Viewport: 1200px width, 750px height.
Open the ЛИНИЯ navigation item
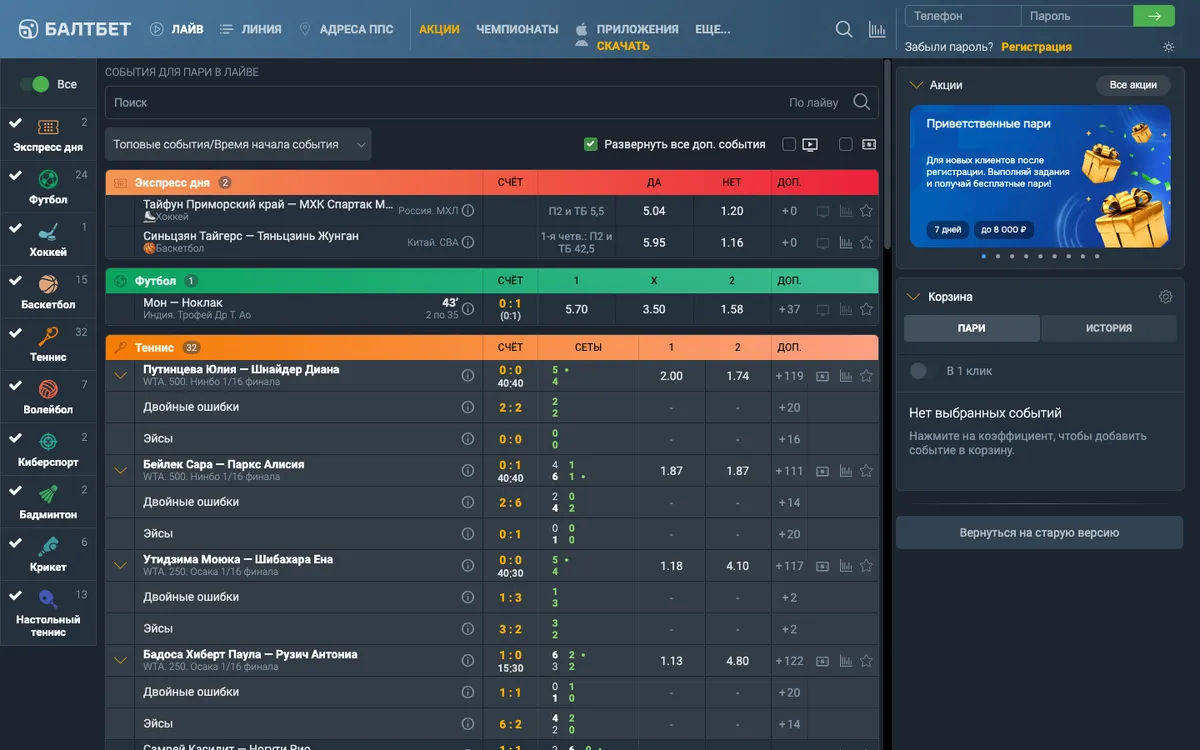[250, 29]
